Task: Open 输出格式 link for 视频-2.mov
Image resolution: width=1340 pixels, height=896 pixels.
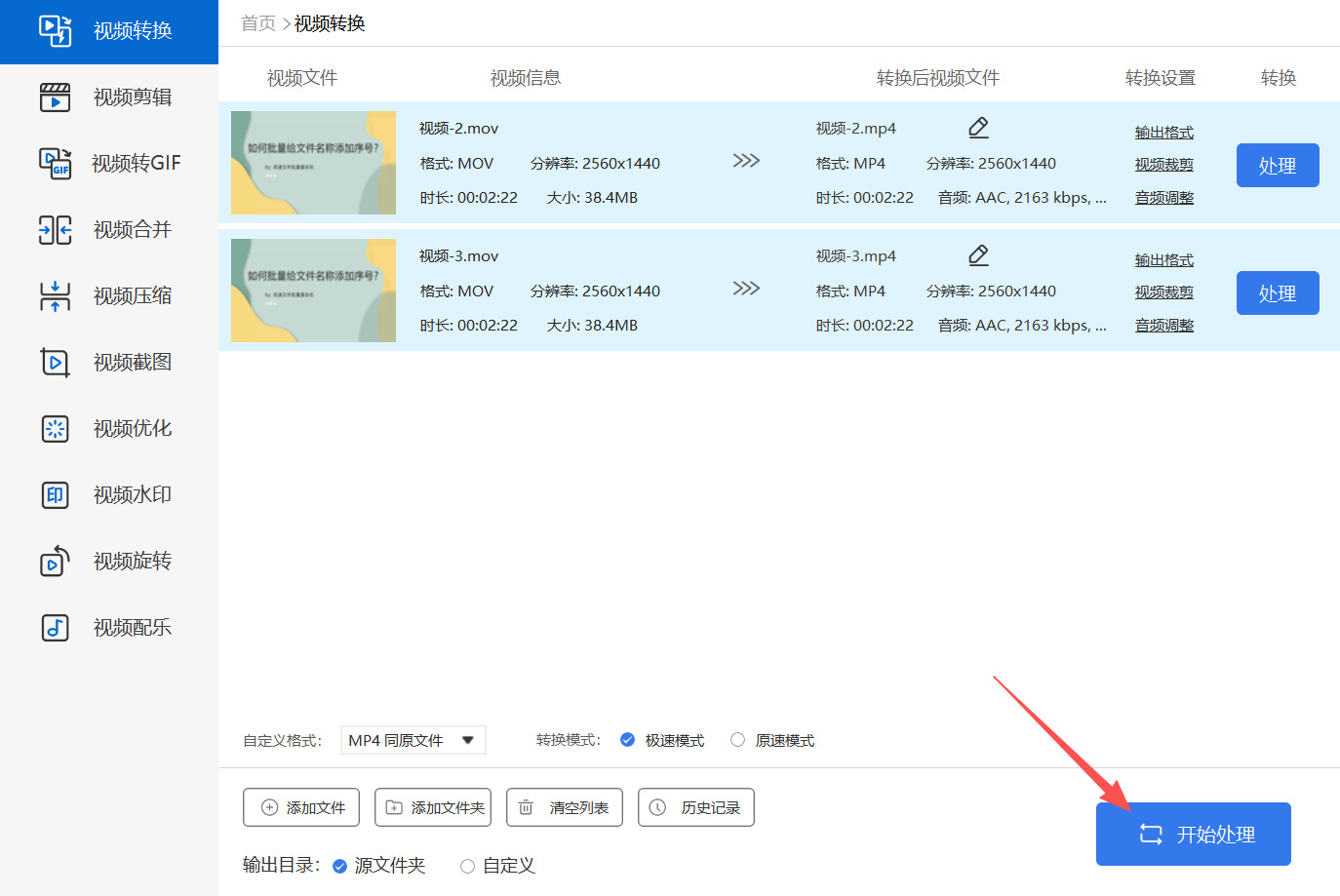Action: click(1164, 133)
